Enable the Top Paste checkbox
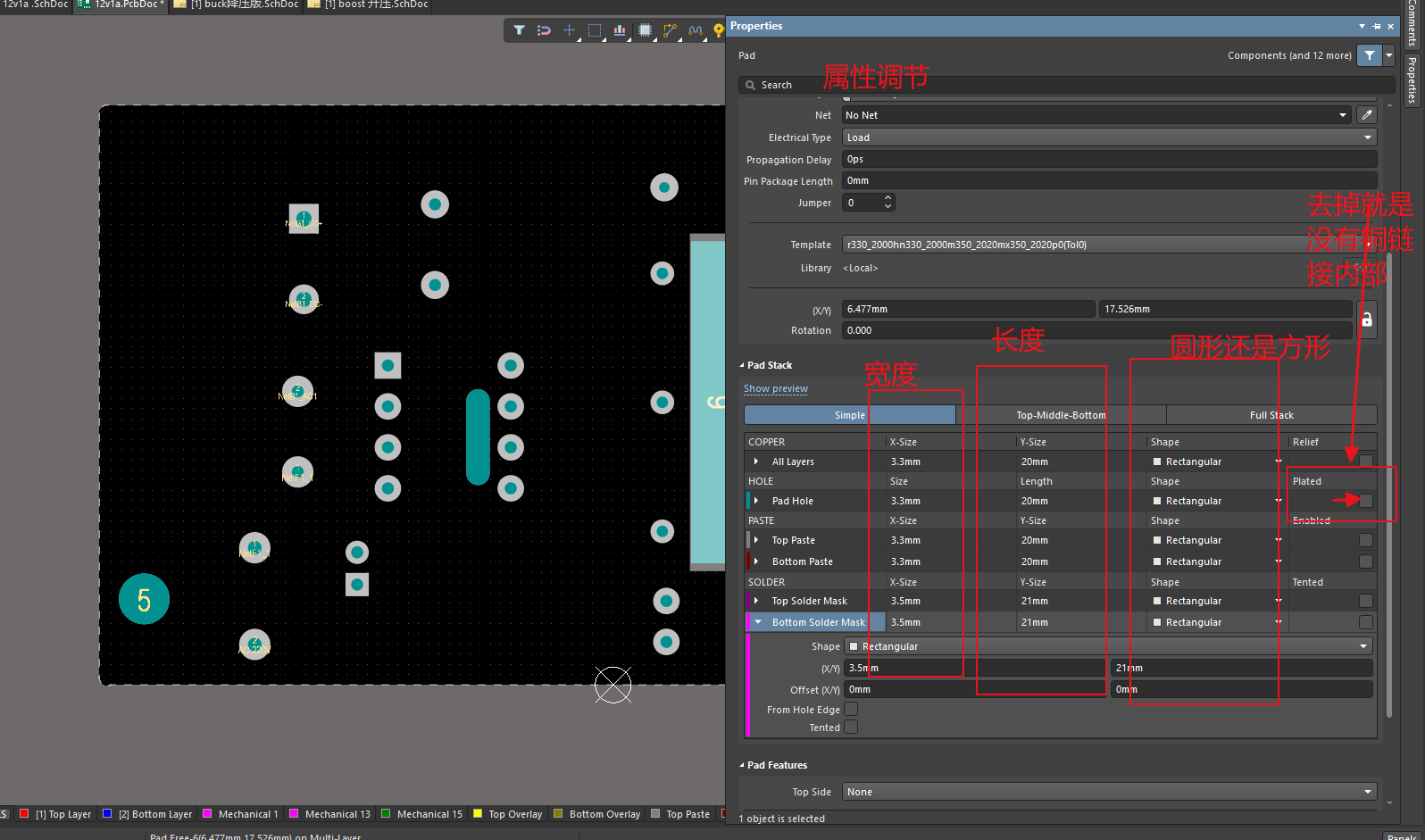 [x=1365, y=540]
